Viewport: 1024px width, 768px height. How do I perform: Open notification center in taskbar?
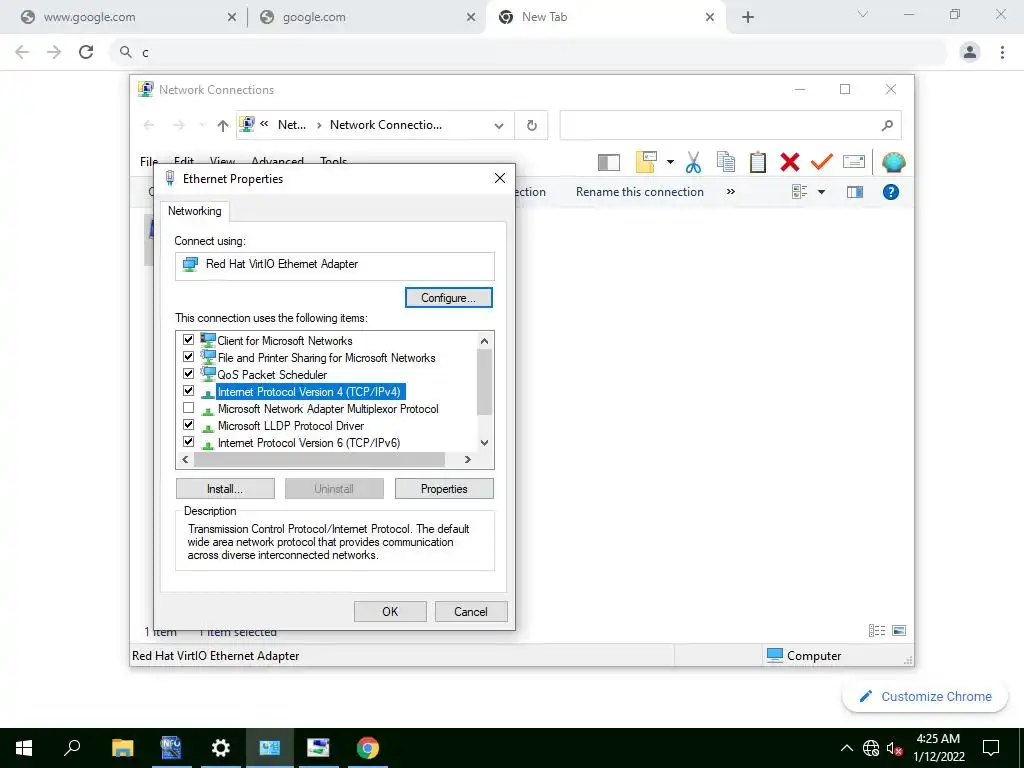pos(991,748)
